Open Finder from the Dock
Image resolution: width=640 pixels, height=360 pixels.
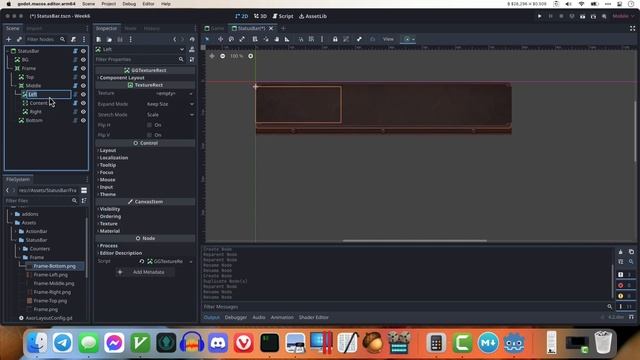[x=37, y=342]
